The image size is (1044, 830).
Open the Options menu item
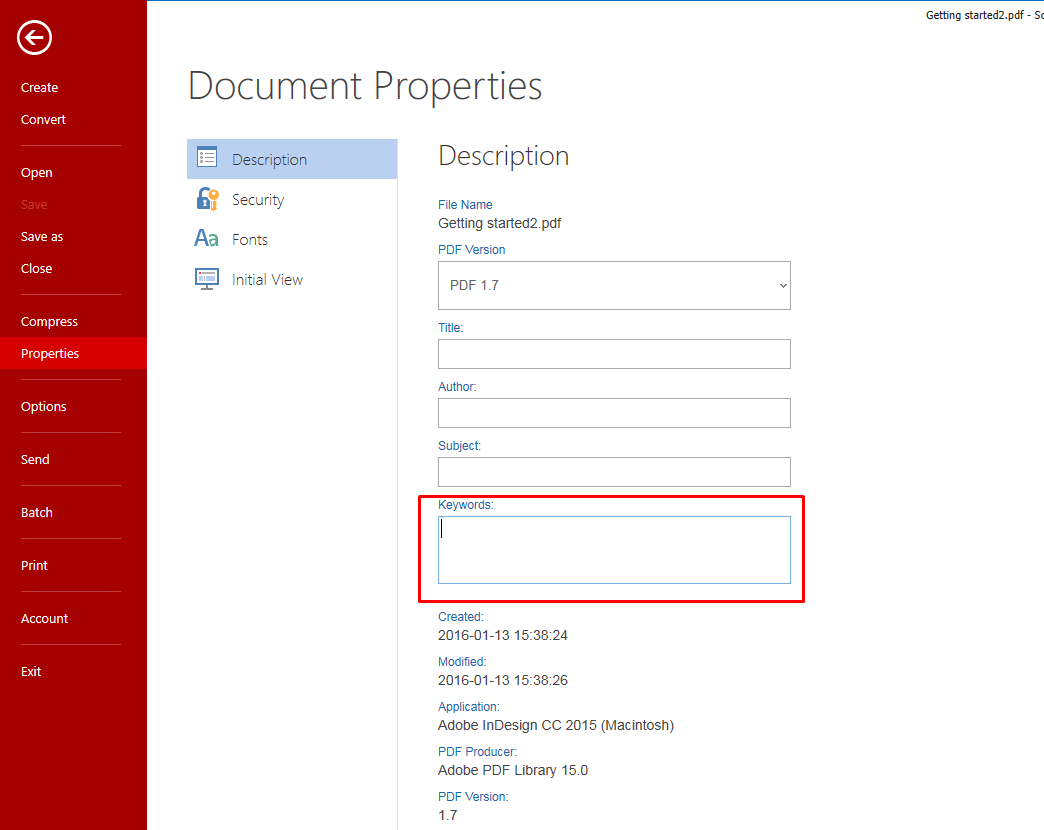coord(43,406)
